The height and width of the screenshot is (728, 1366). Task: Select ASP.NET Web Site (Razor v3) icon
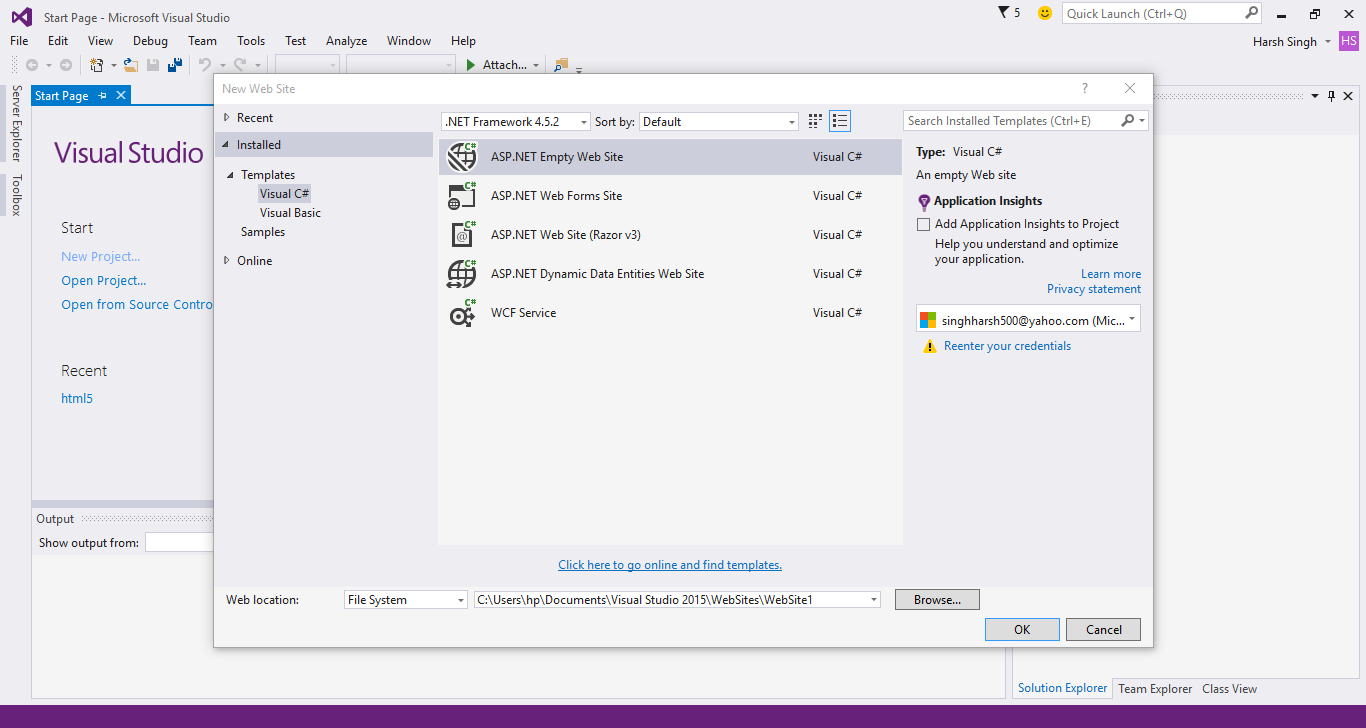coord(462,235)
